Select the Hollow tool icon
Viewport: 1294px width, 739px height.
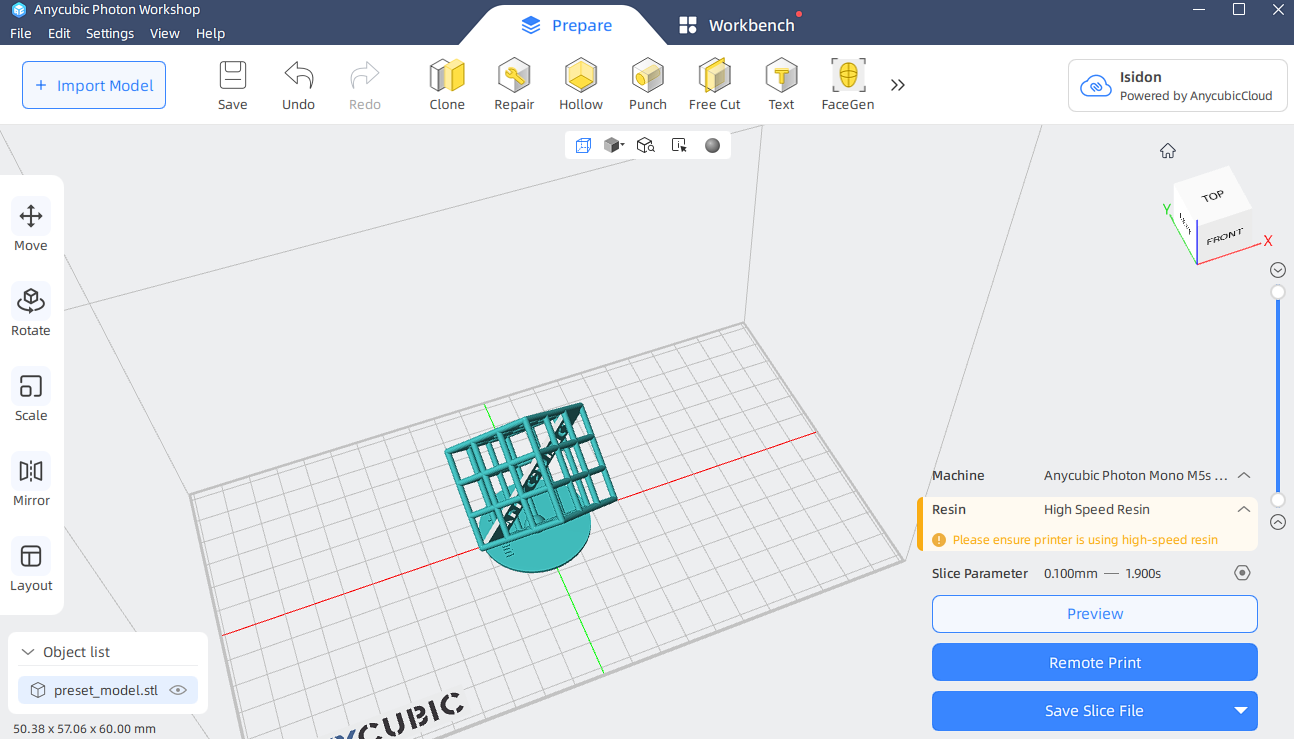581,76
